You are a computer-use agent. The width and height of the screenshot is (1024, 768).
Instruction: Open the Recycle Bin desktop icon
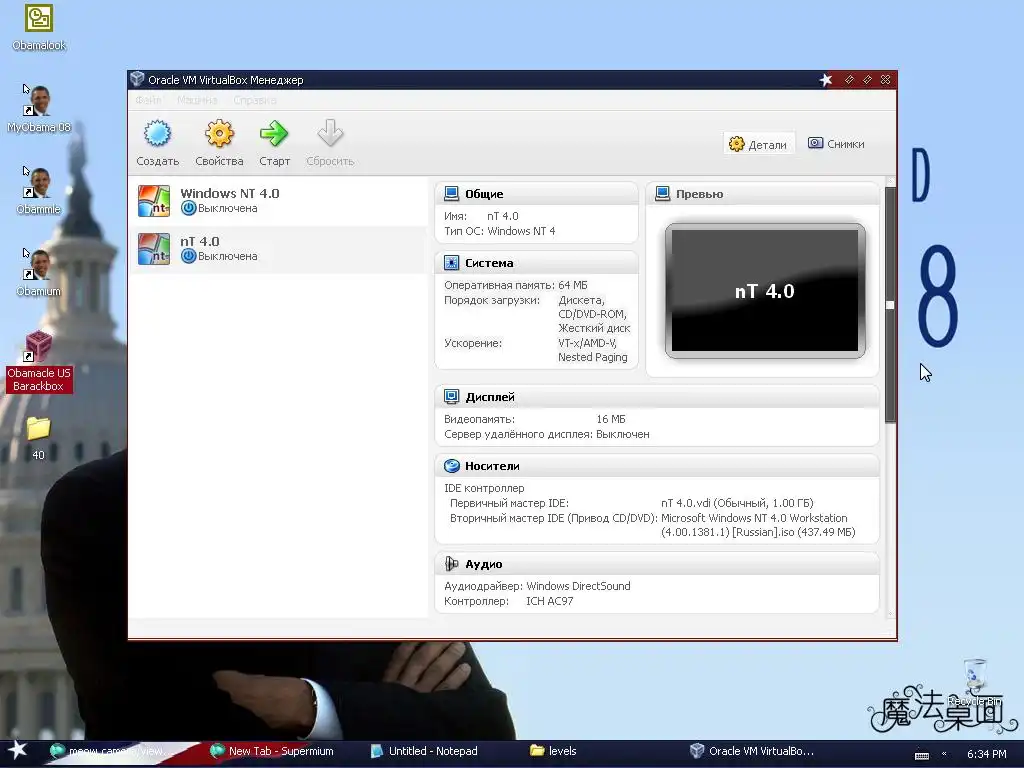tap(974, 683)
